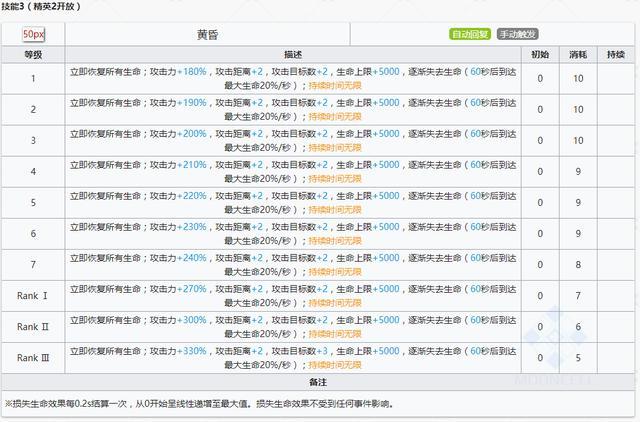Image resolution: width=640 pixels, height=422 pixels.
Task: Click consumption value 5 in Rank III row
Action: click(x=578, y=358)
